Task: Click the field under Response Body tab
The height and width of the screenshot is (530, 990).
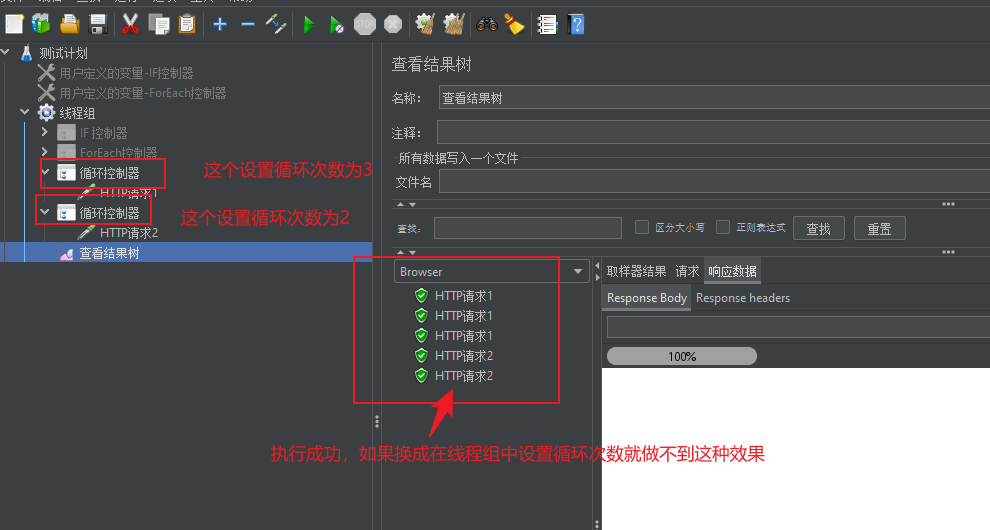Action: tap(798, 327)
